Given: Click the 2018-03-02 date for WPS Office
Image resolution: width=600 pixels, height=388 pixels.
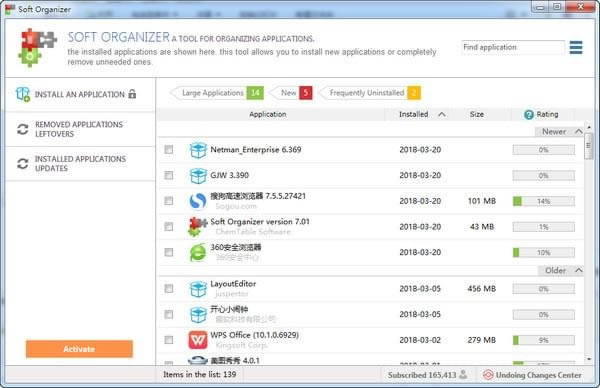Looking at the screenshot, I should 420,340.
